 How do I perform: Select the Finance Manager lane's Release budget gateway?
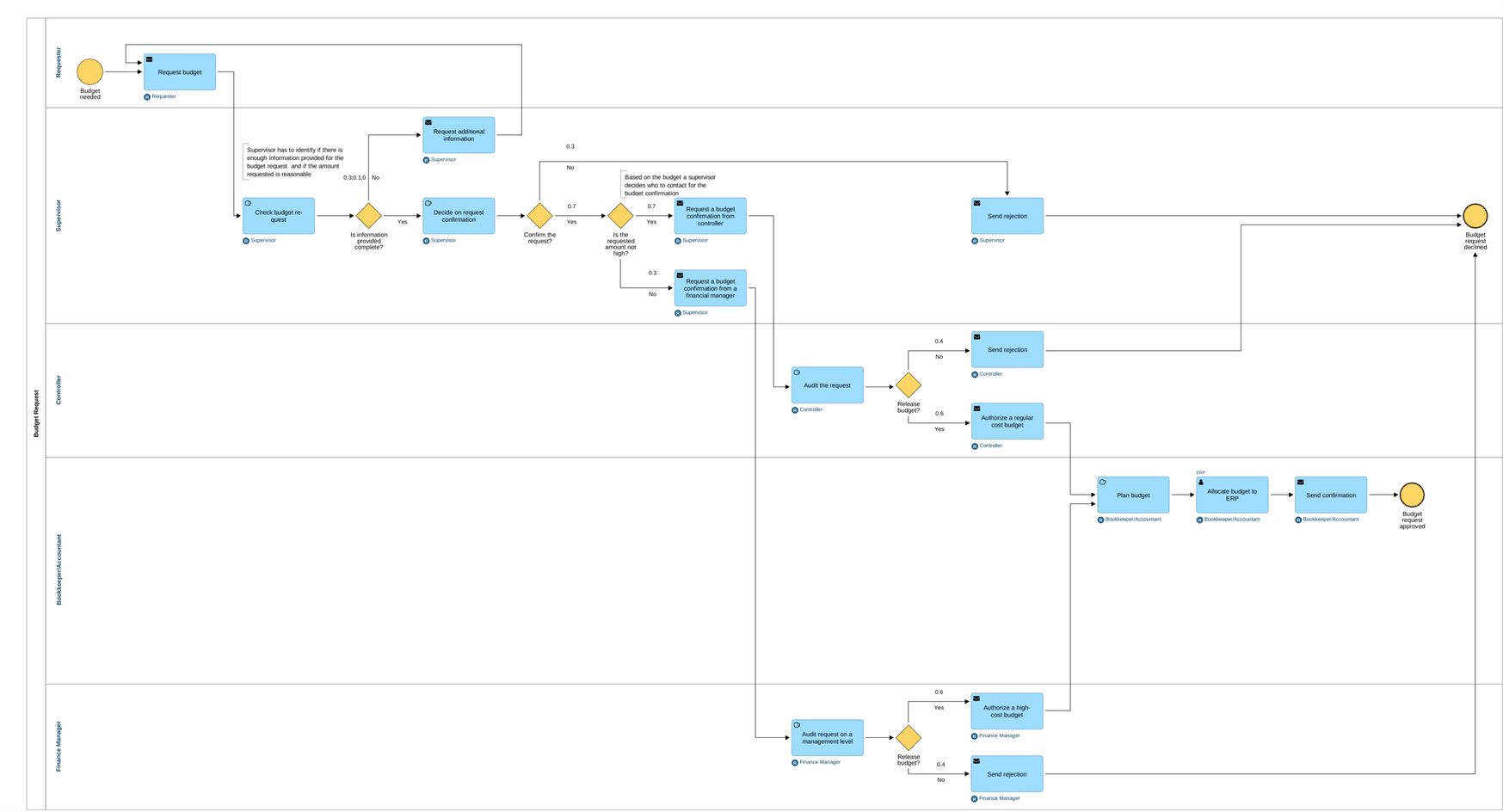908,737
